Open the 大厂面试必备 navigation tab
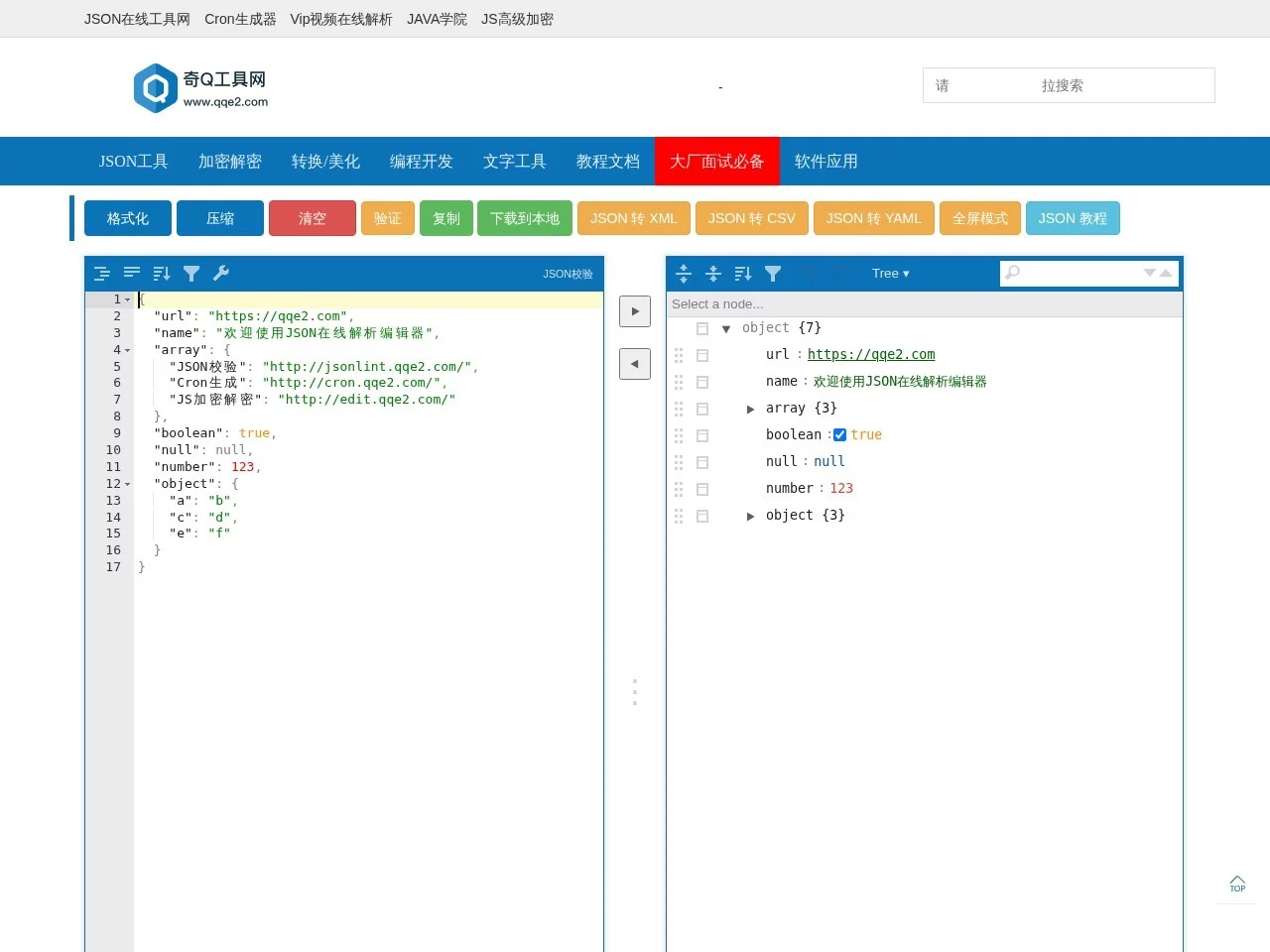1270x952 pixels. pyautogui.click(x=716, y=162)
